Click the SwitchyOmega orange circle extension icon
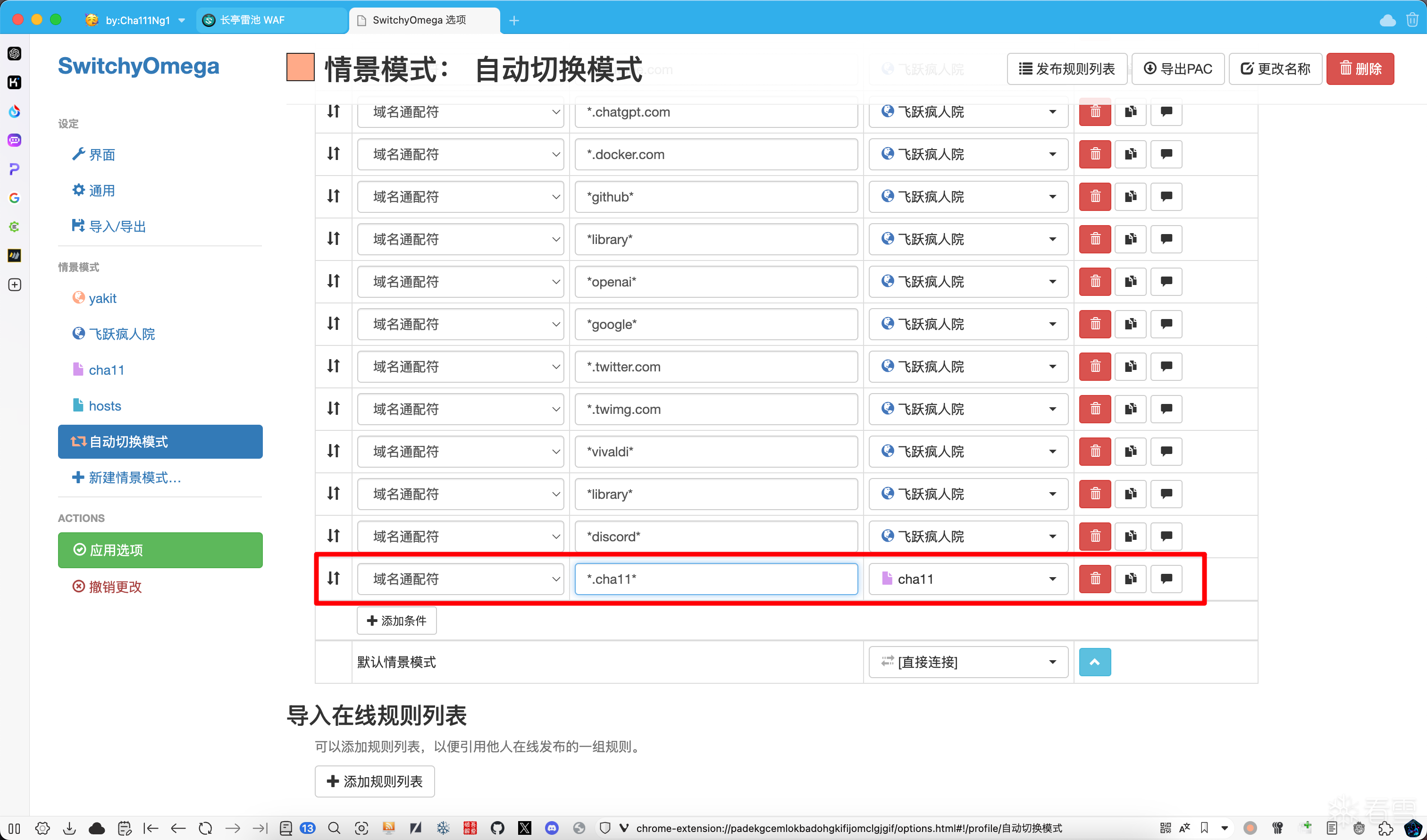Viewport: 1427px width, 840px height. tap(1251, 828)
